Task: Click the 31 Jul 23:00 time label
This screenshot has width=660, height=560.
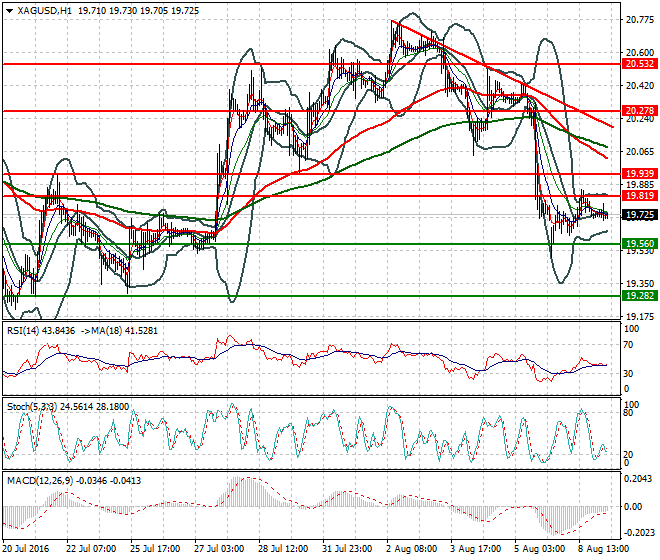Action: tap(347, 549)
